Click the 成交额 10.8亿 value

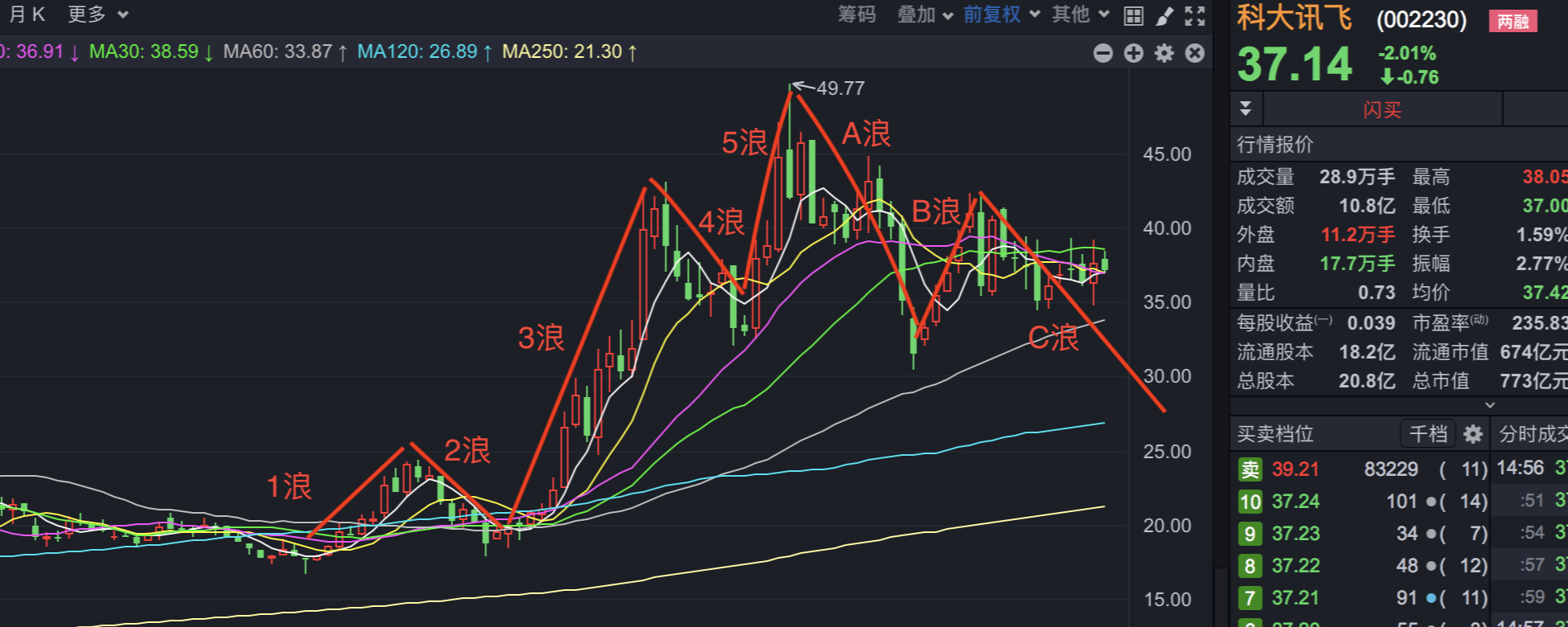tap(1367, 206)
